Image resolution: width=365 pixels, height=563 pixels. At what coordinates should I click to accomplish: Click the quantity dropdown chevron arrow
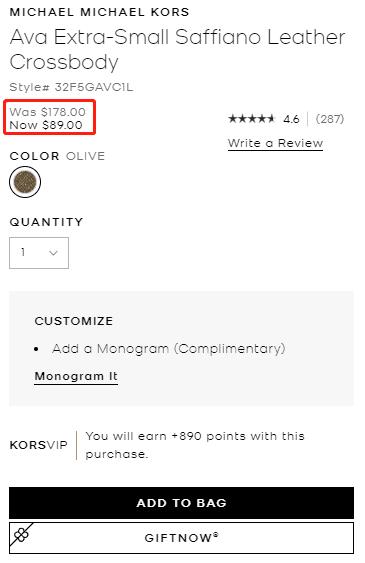point(53,253)
